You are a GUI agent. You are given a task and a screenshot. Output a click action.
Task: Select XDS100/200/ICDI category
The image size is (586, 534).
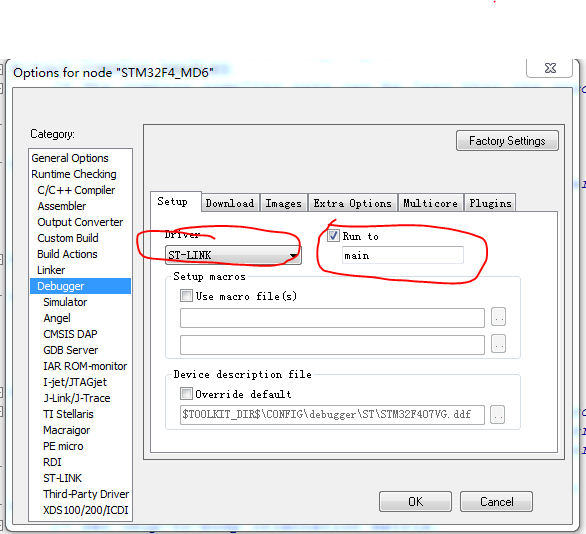[x=86, y=510]
